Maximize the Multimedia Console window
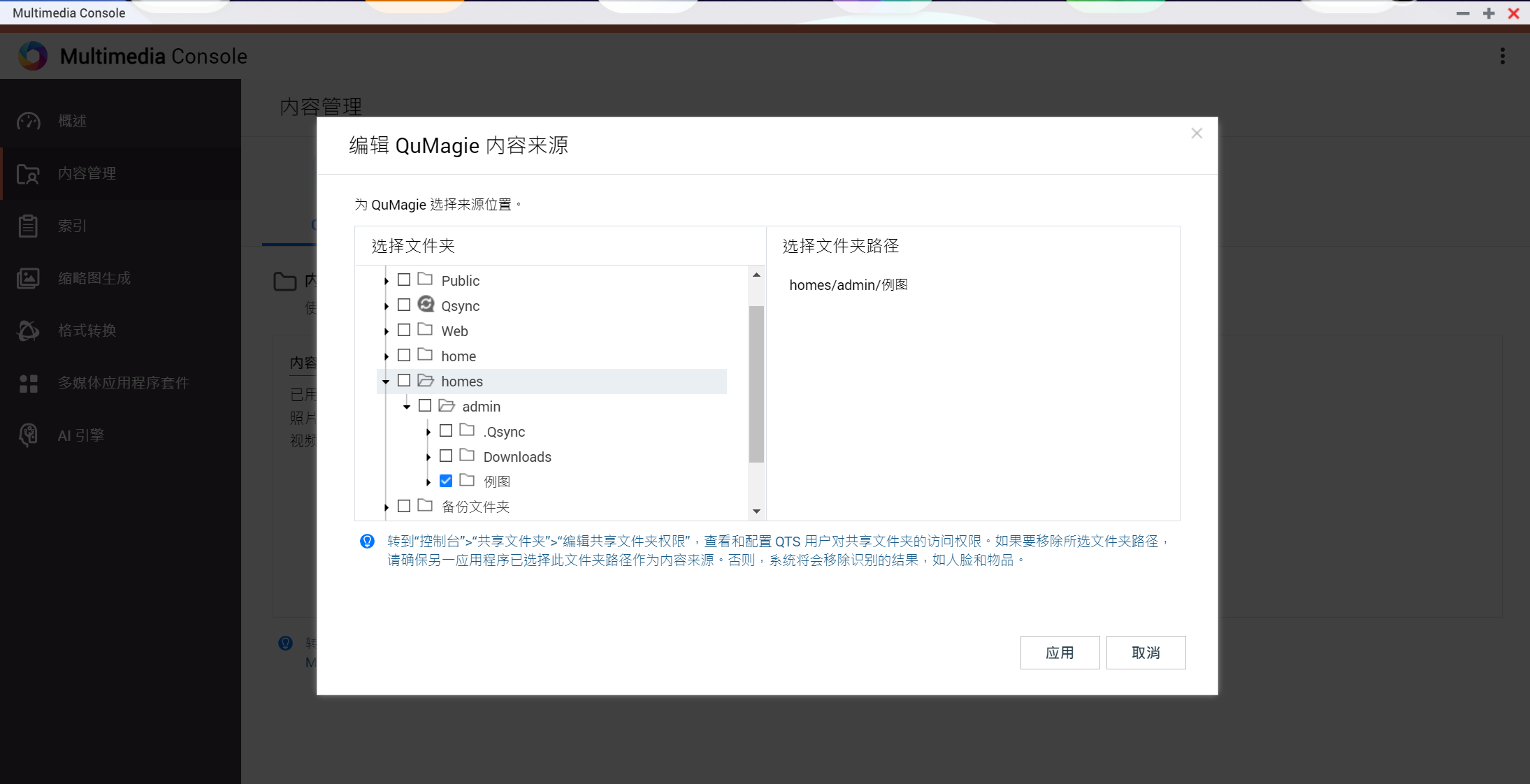Viewport: 1530px width, 784px height. coord(1489,13)
